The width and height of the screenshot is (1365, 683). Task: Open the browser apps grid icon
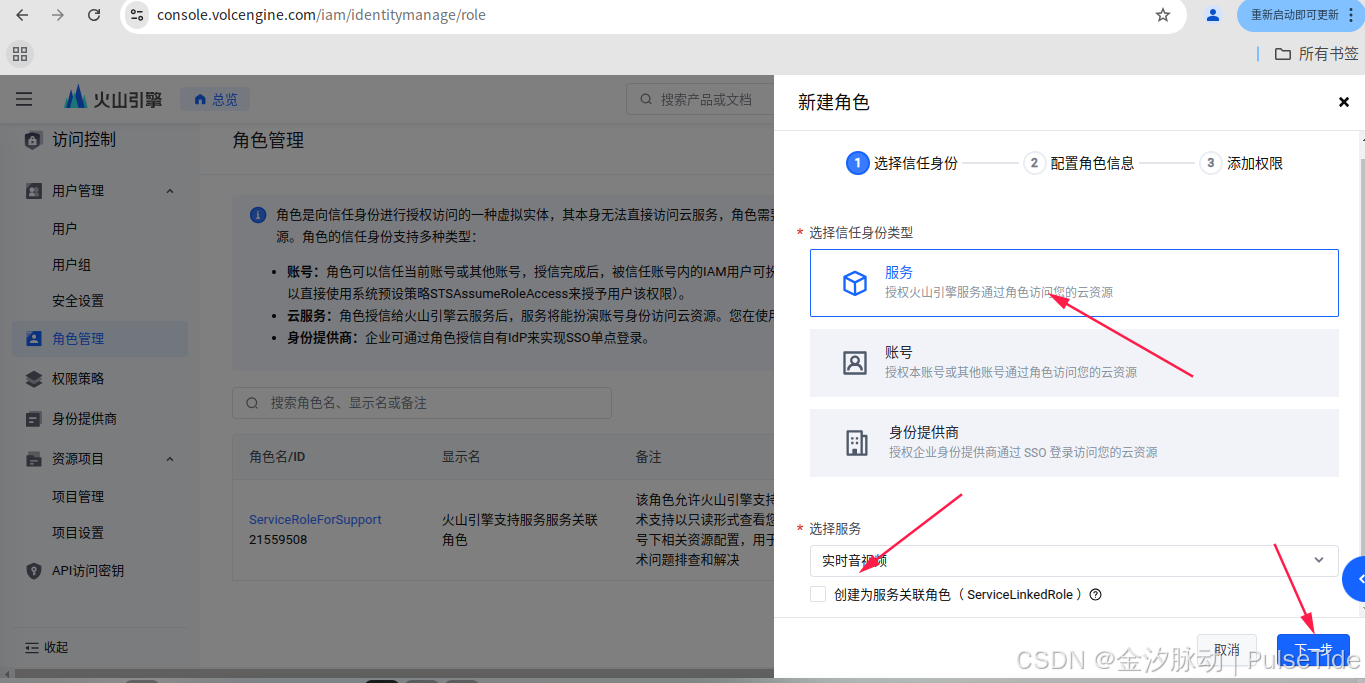point(20,54)
